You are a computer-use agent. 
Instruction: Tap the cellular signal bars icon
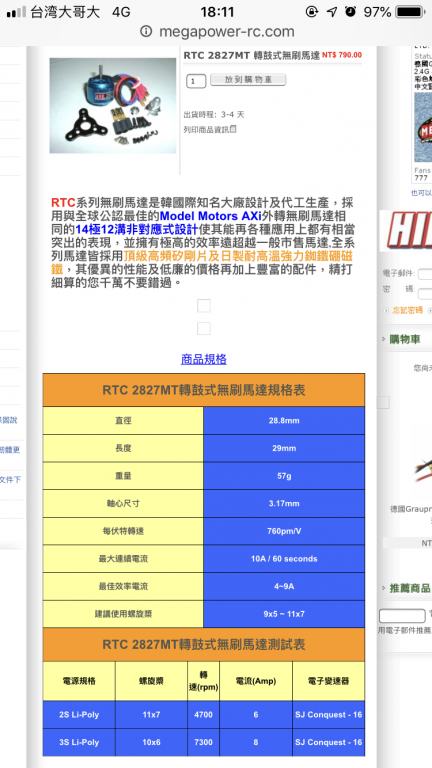[16, 12]
